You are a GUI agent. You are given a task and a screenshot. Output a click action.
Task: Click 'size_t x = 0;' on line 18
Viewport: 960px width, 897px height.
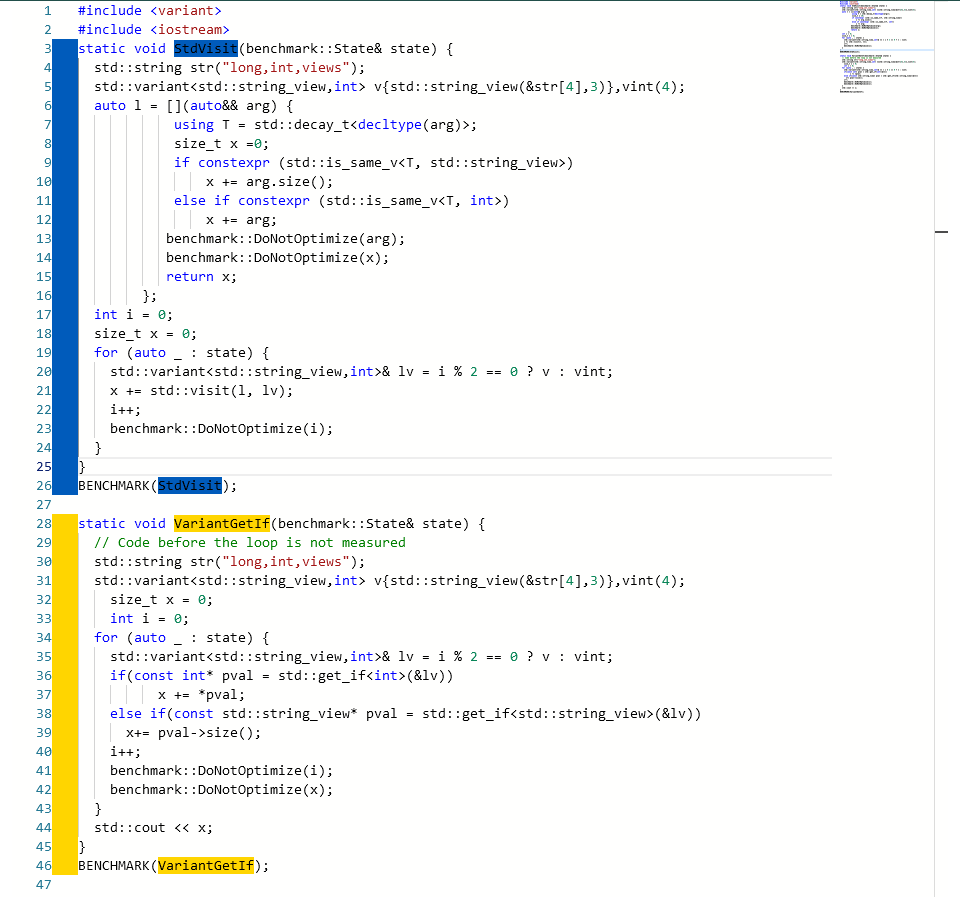click(x=146, y=333)
